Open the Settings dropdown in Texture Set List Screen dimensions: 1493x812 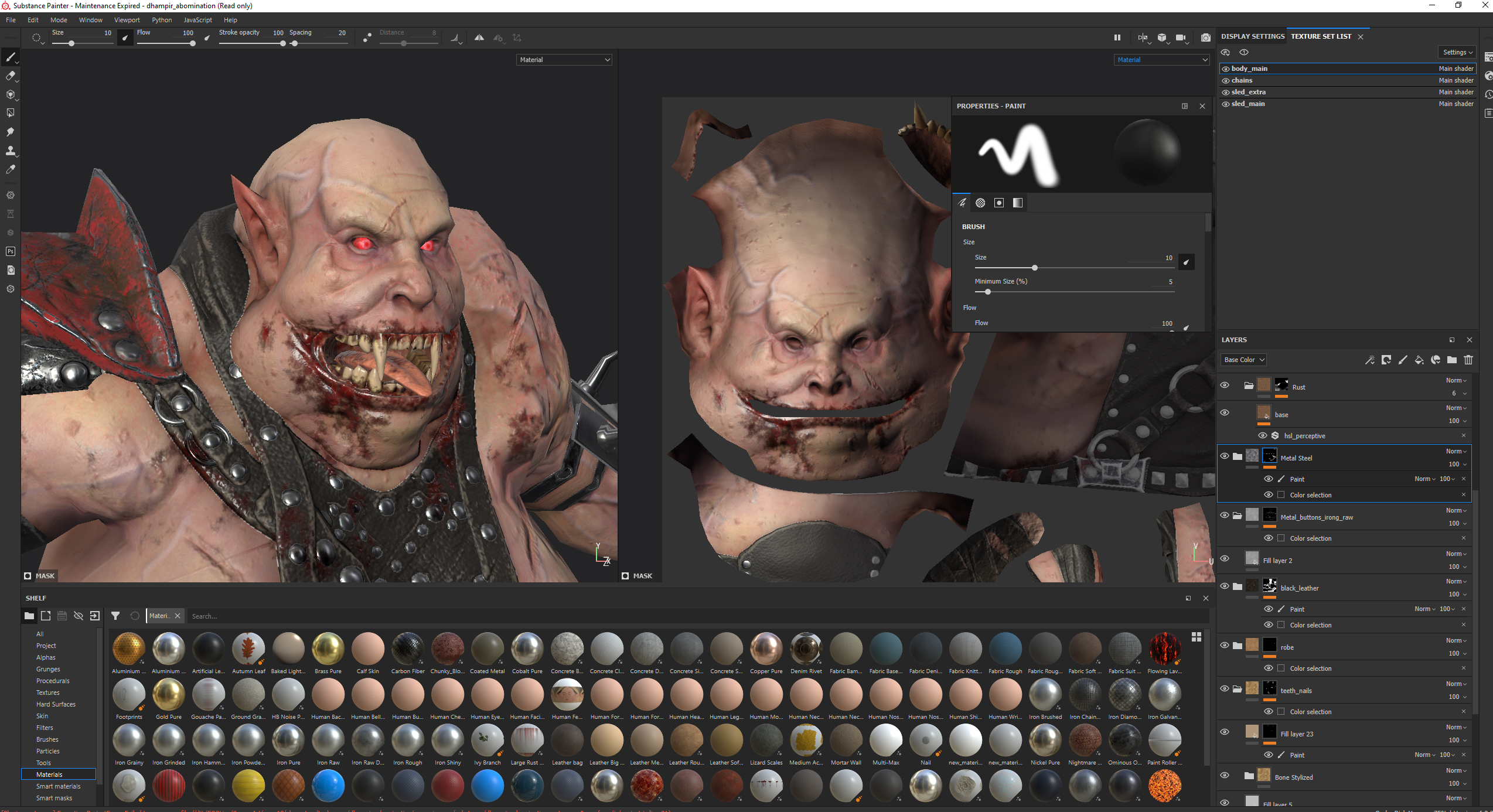(1457, 52)
